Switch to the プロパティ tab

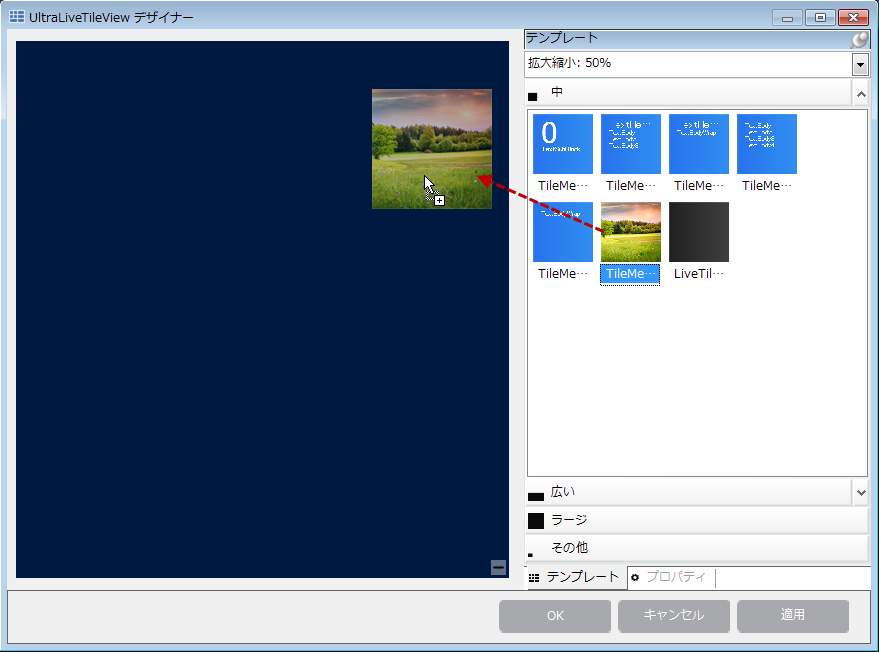pos(675,578)
